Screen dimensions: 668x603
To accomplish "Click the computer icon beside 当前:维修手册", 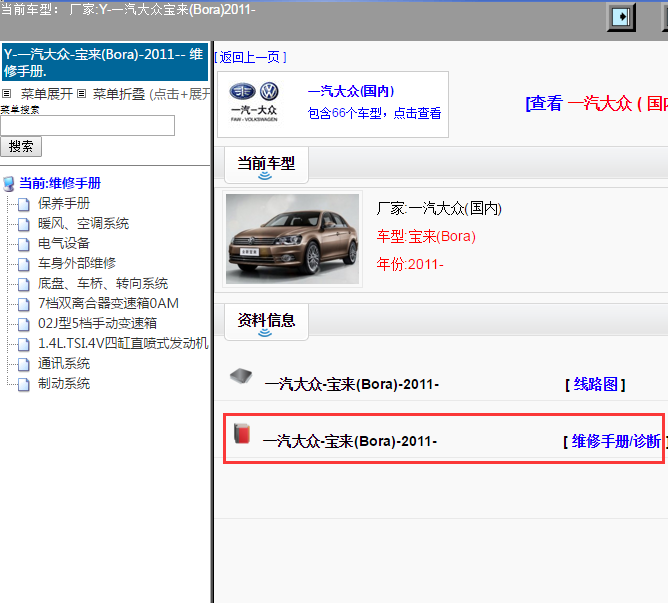I will 9,184.
